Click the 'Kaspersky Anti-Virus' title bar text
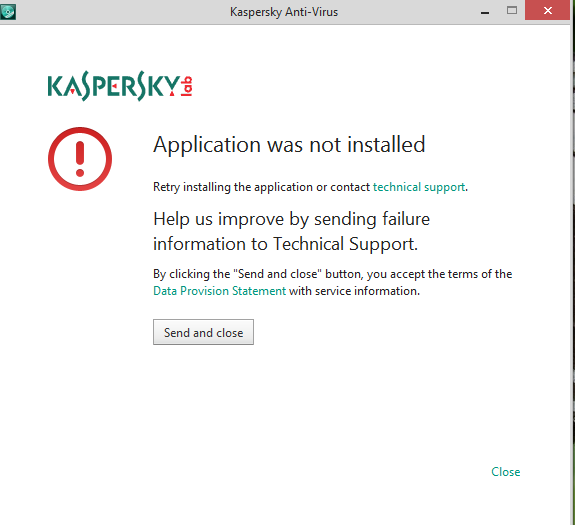This screenshot has width=575, height=525. 284,12
